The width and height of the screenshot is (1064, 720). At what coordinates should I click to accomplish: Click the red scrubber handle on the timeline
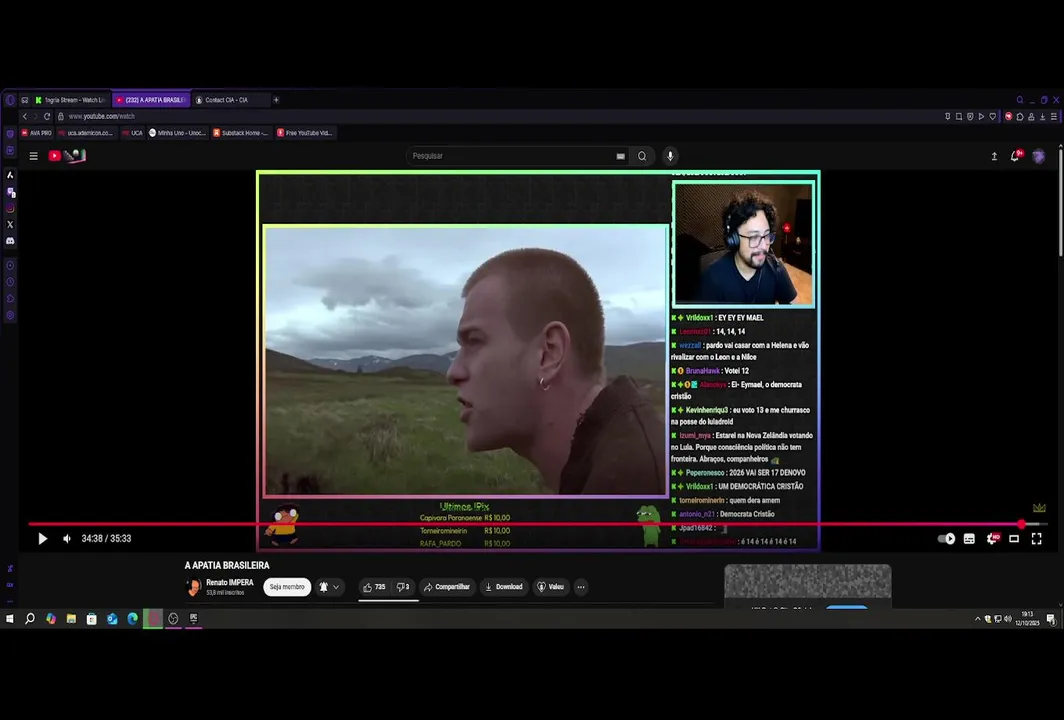(x=1021, y=524)
